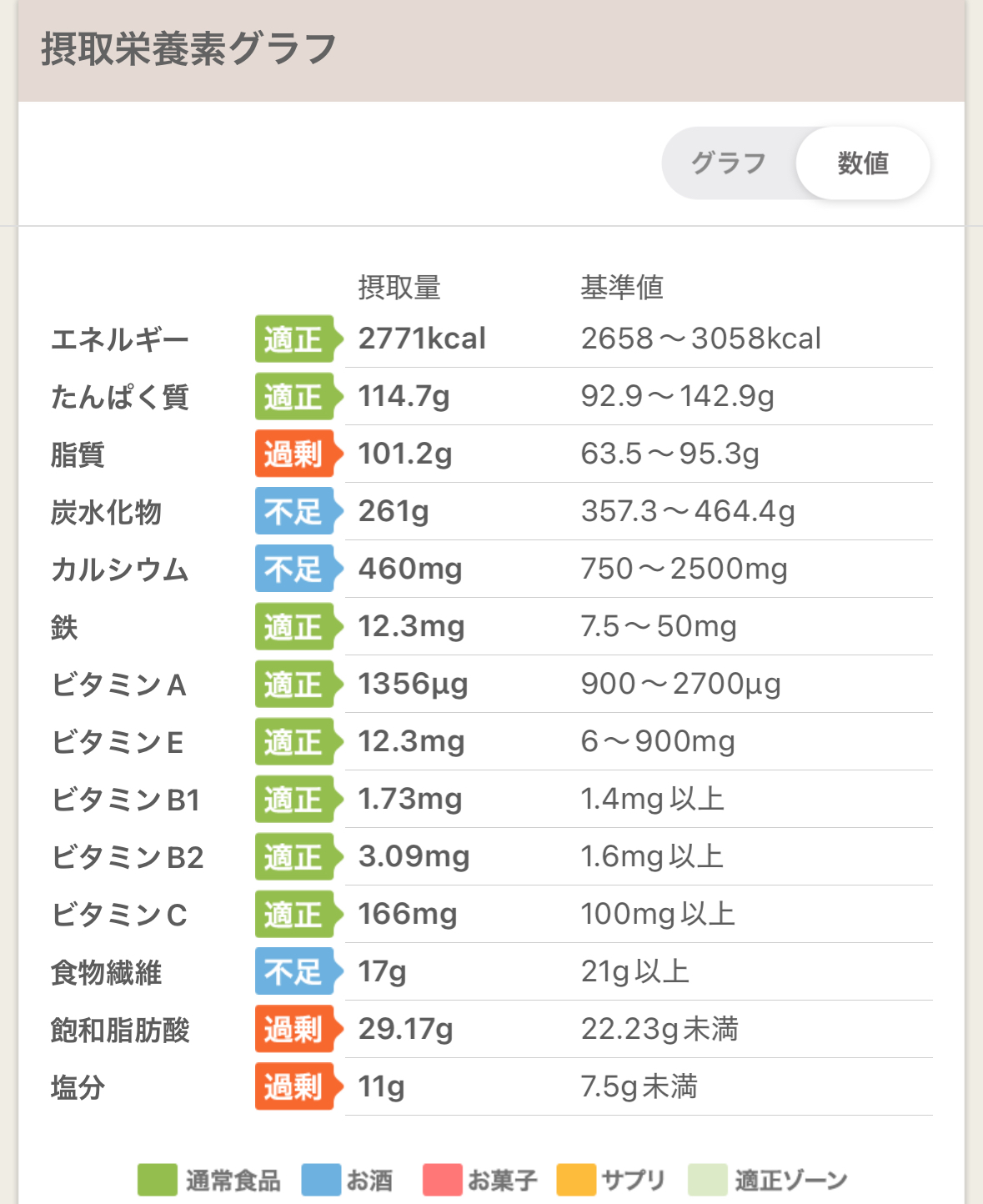Click the blue お酒 legend swatch
983x1204 pixels.
[x=321, y=1180]
